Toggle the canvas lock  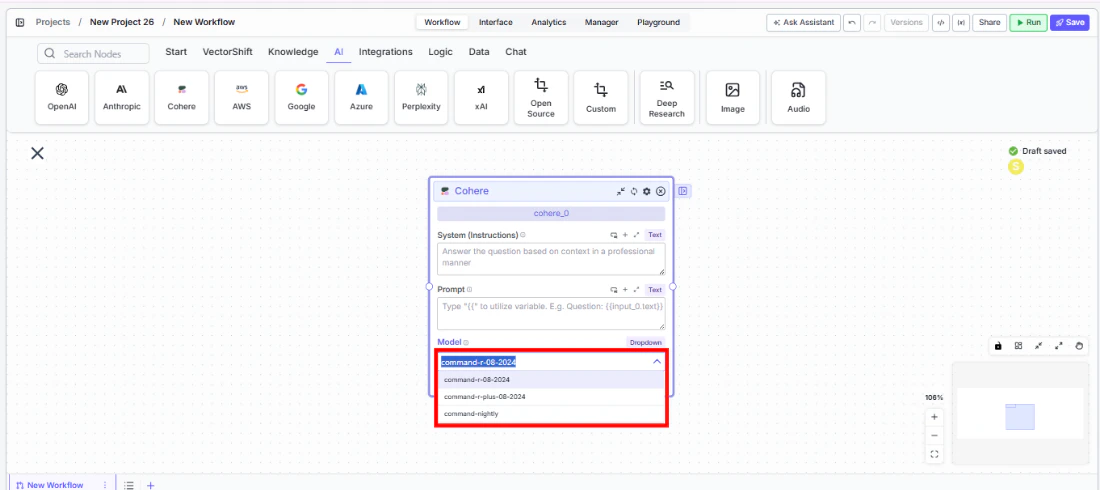tap(998, 346)
